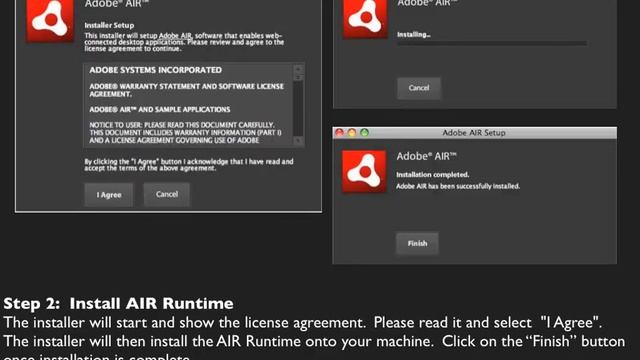Click Adobe AIR logo in installing dialog
The height and width of the screenshot is (360, 640).
click(x=365, y=19)
